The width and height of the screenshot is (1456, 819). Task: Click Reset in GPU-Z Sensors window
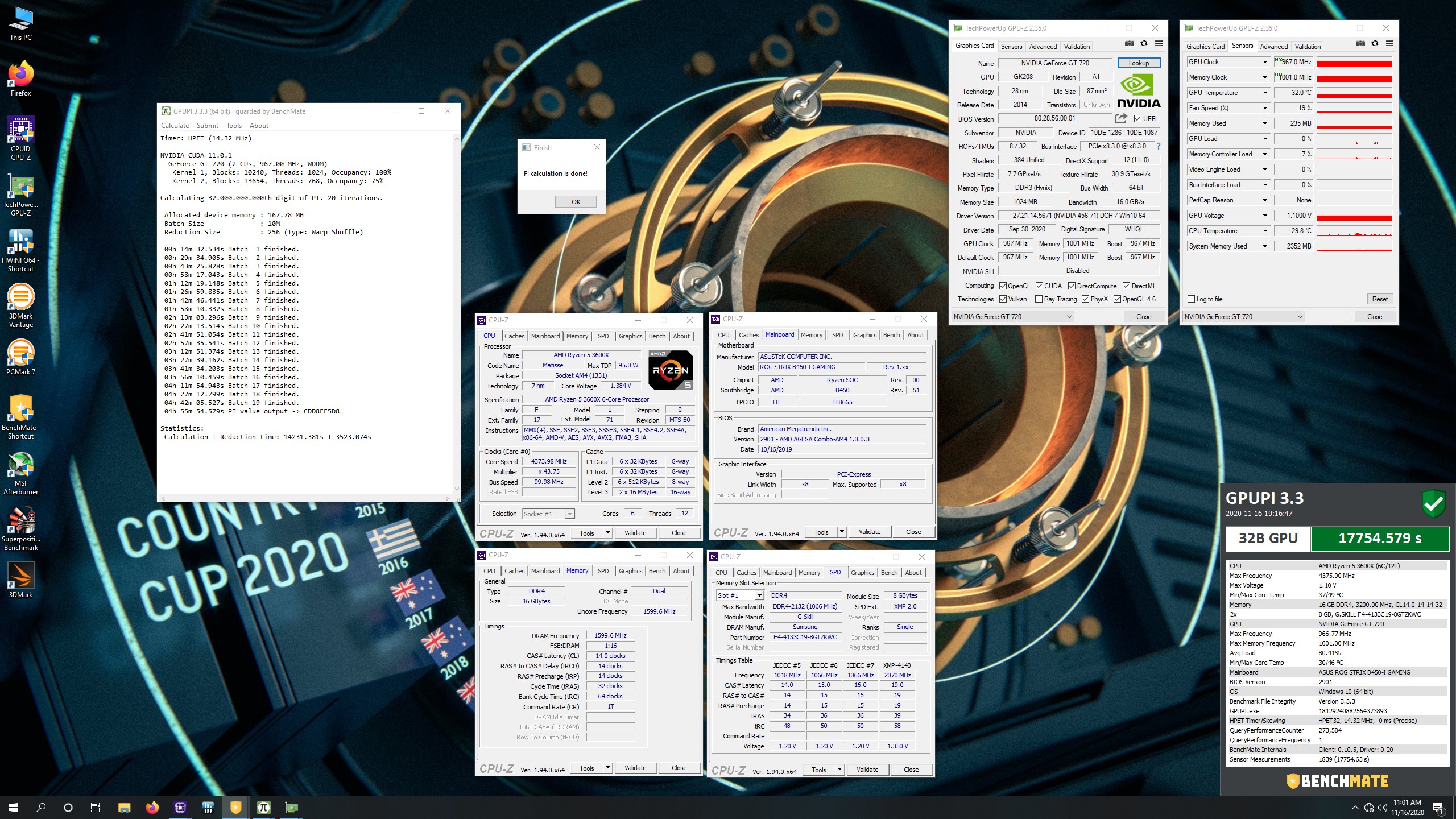pos(1380,299)
